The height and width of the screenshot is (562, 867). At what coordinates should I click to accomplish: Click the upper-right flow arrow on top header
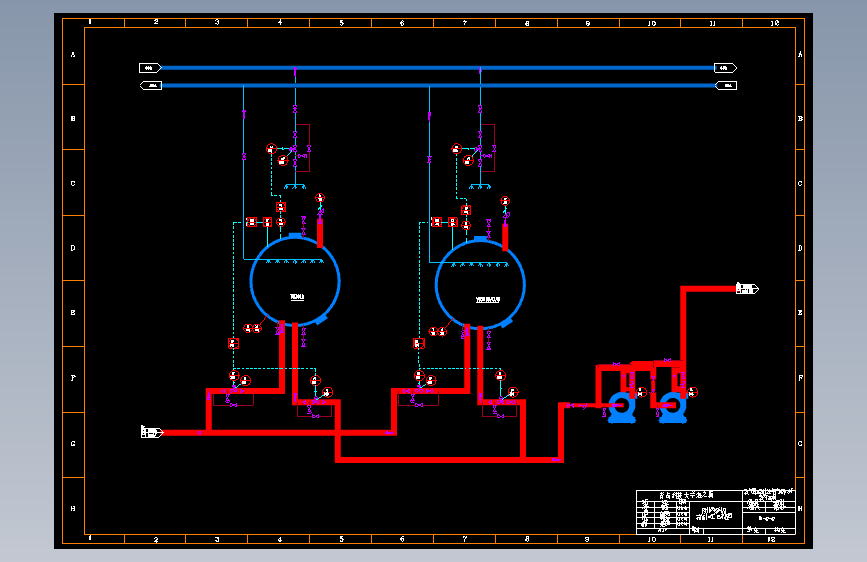(x=725, y=68)
